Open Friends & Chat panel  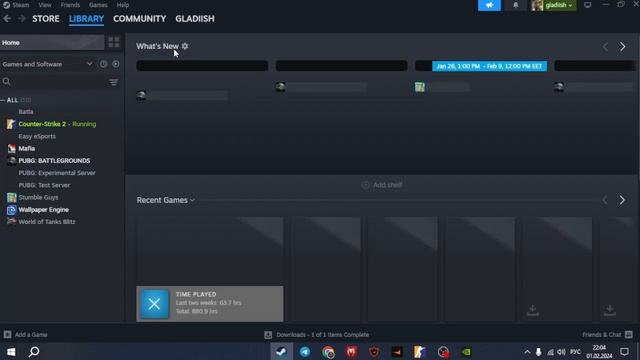607,335
